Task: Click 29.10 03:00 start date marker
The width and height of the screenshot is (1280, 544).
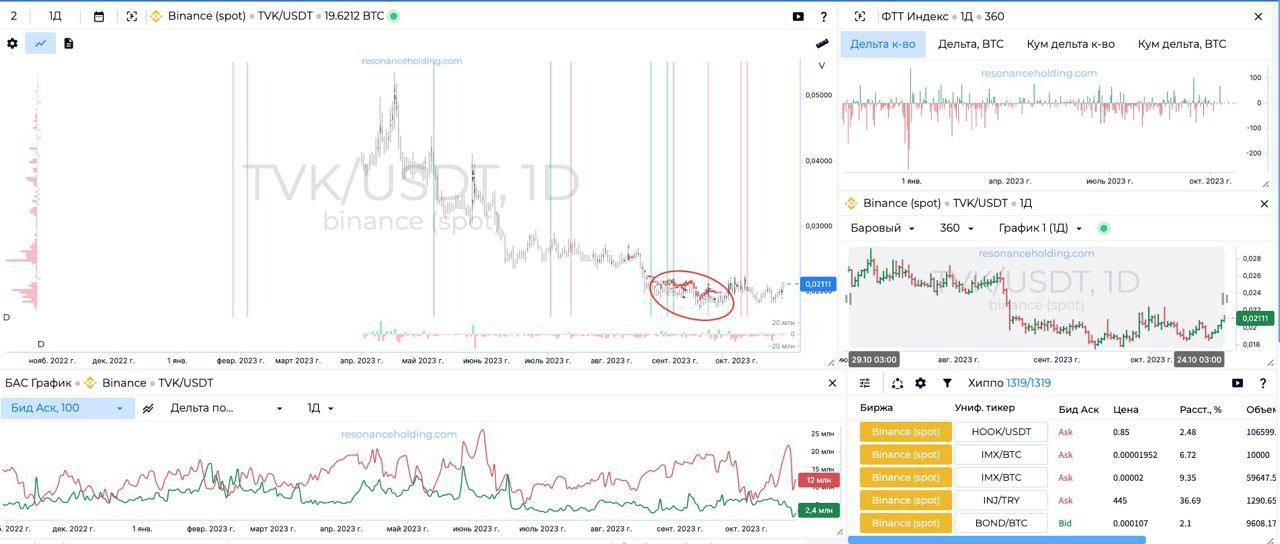Action: 874,359
